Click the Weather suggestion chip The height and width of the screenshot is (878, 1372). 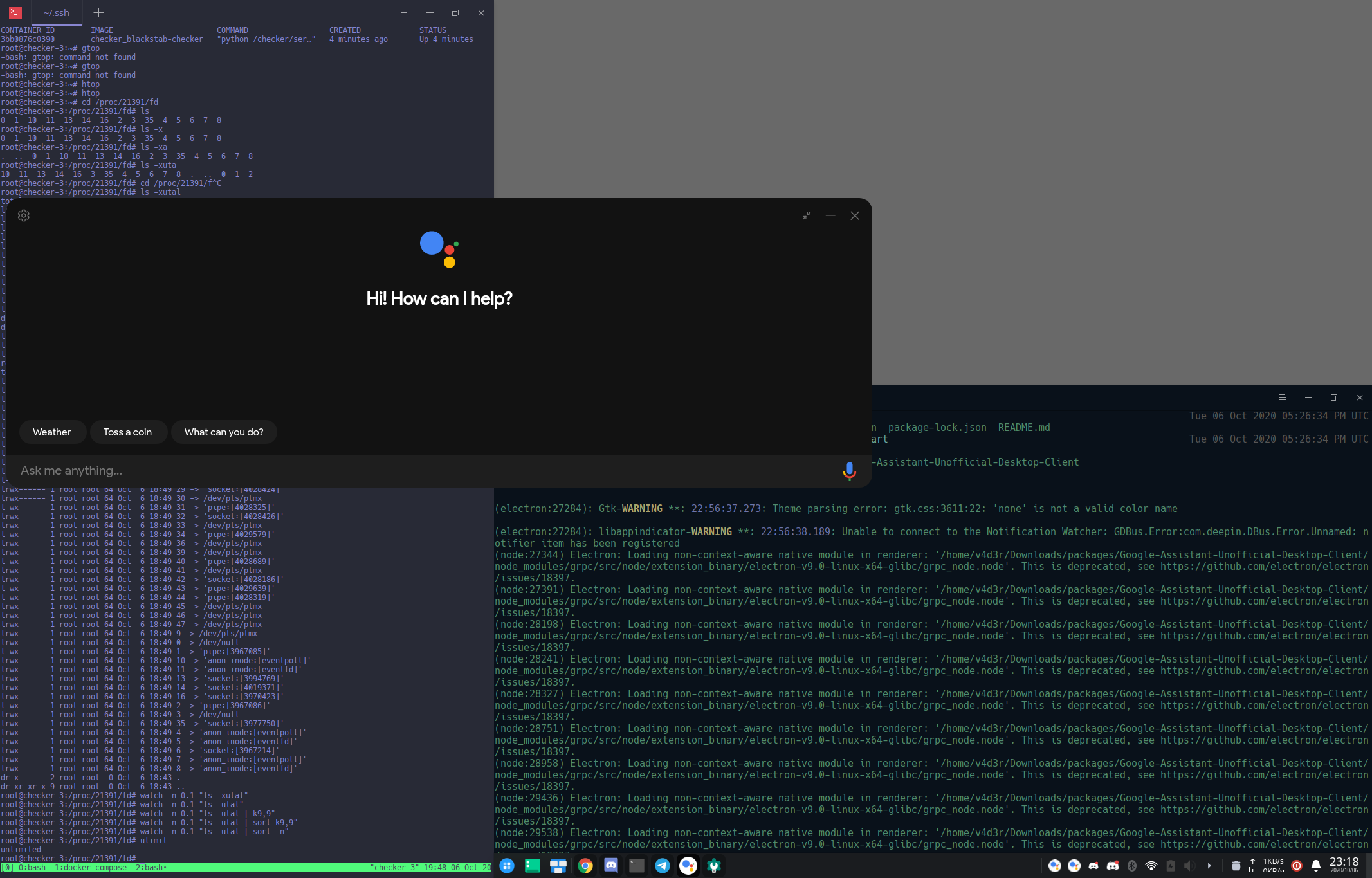pyautogui.click(x=52, y=432)
